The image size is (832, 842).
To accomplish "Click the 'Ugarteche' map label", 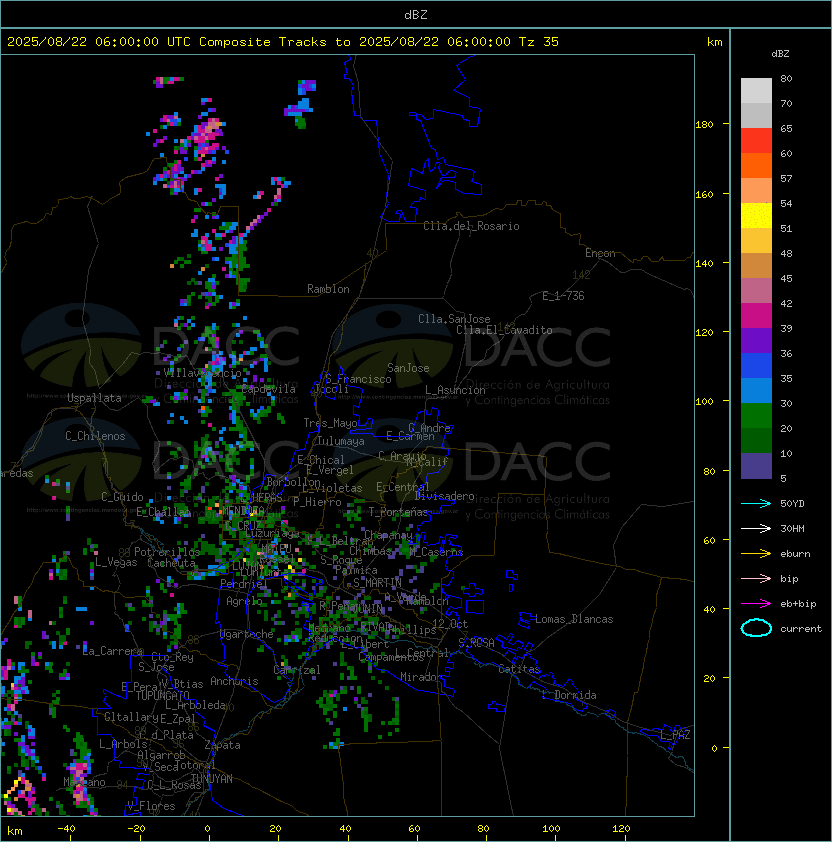I will [247, 634].
